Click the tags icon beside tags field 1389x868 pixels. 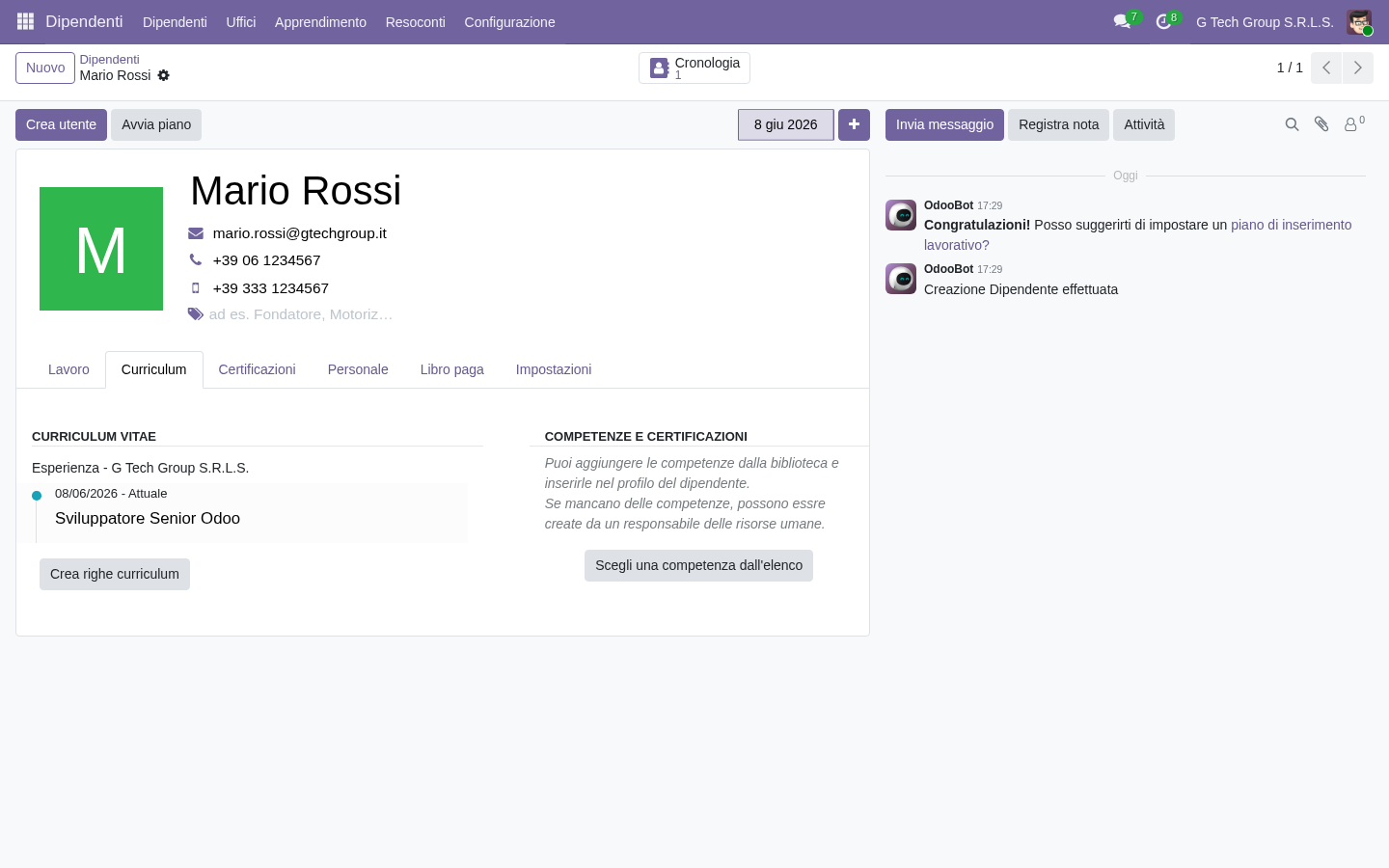(x=196, y=314)
